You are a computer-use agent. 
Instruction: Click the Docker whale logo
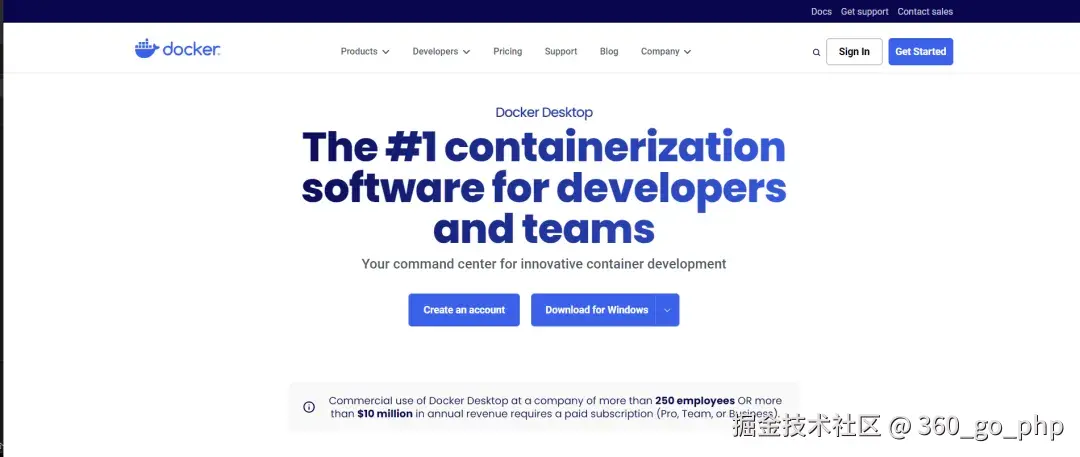tap(177, 49)
